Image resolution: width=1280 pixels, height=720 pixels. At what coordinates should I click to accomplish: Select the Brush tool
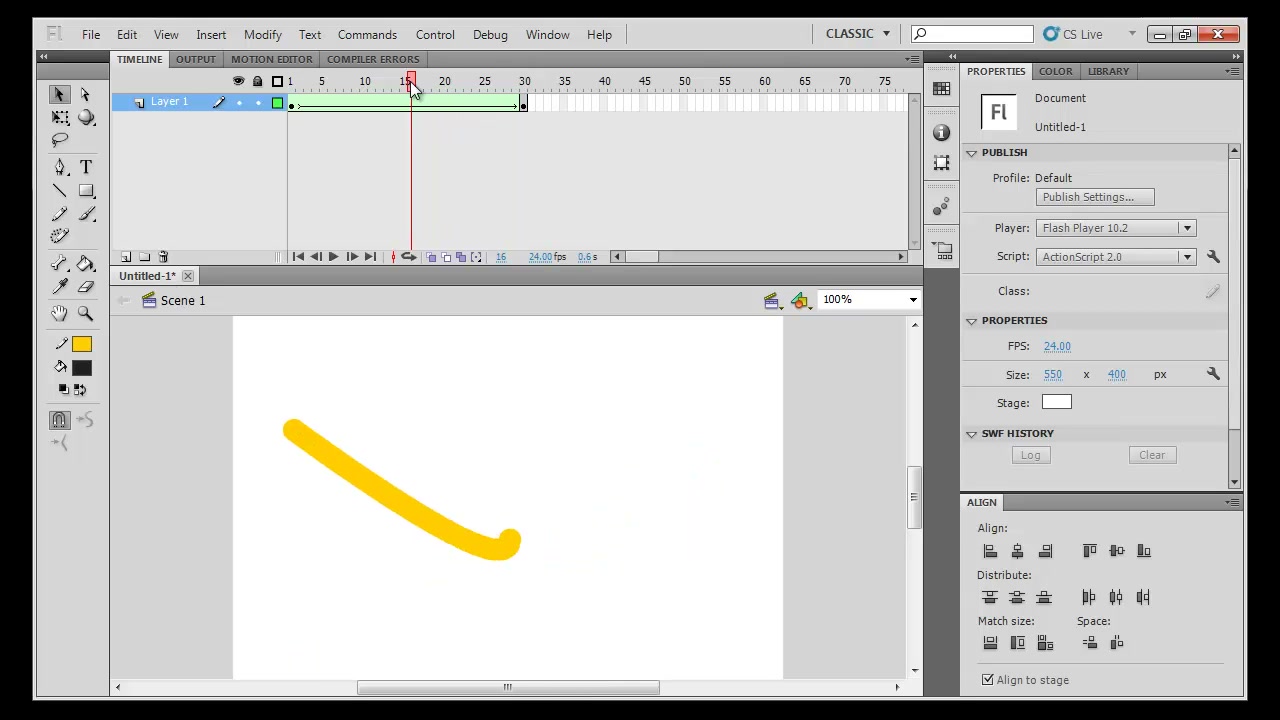(86, 214)
